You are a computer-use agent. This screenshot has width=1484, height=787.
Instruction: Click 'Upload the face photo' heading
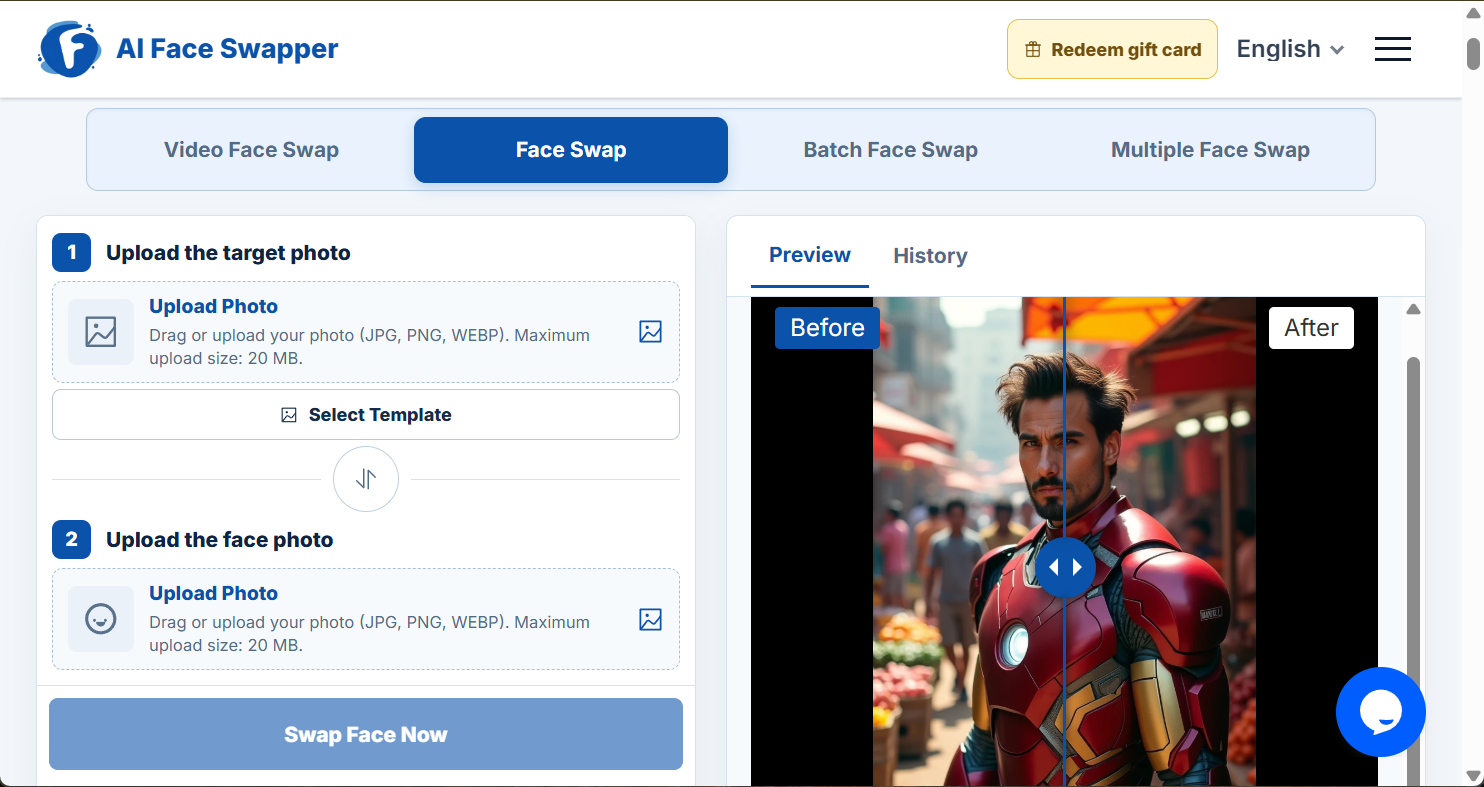pyautogui.click(x=220, y=540)
